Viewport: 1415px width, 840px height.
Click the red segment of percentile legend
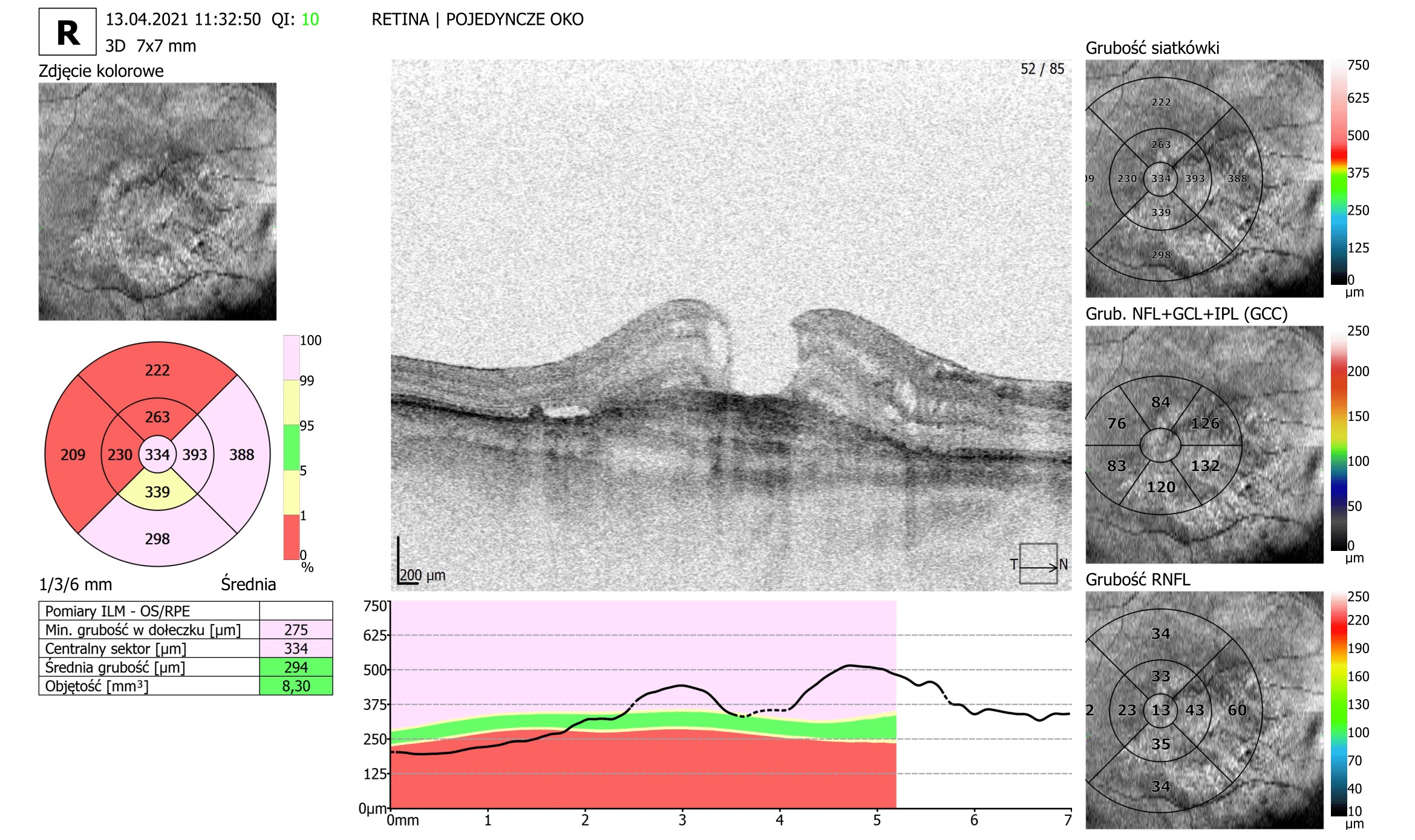click(x=291, y=536)
